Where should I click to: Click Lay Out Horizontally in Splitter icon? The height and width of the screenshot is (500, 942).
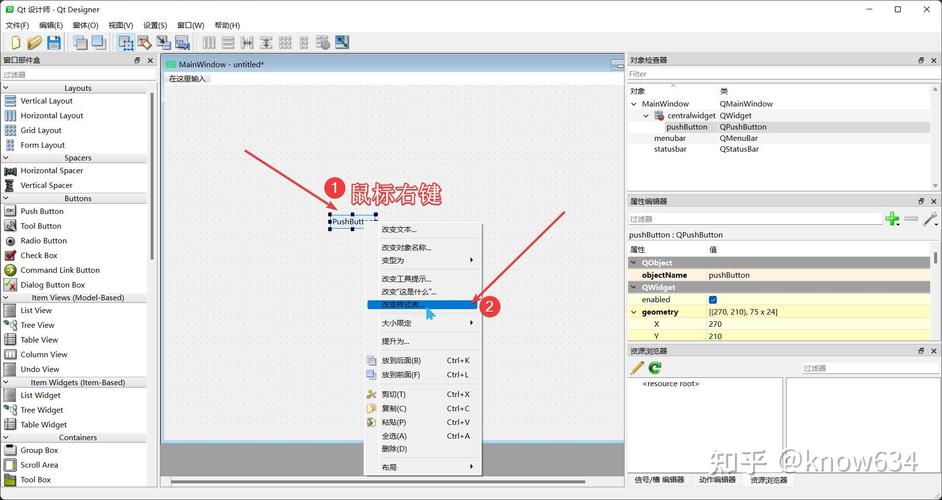(x=247, y=42)
